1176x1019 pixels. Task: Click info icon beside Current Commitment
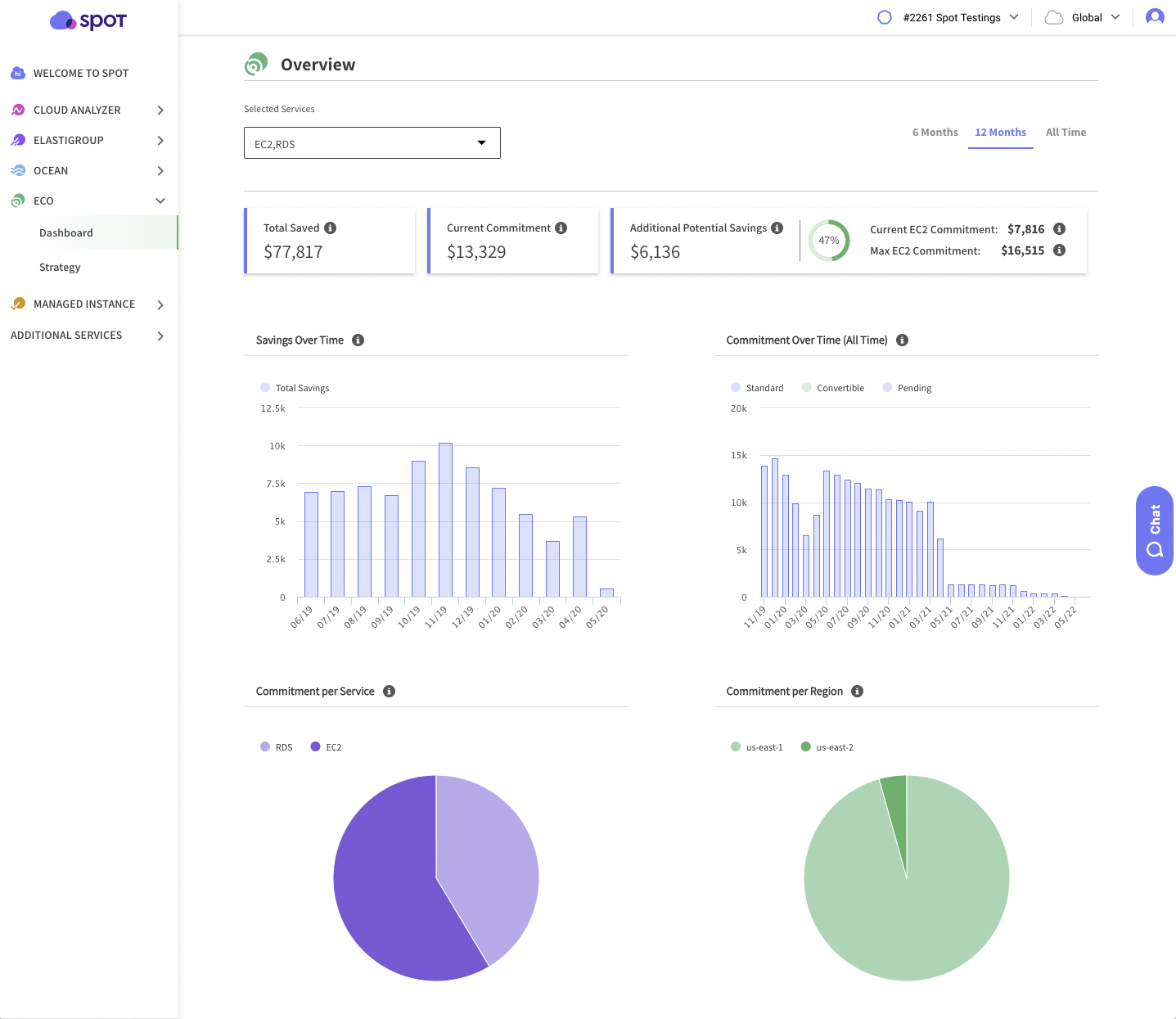561,228
